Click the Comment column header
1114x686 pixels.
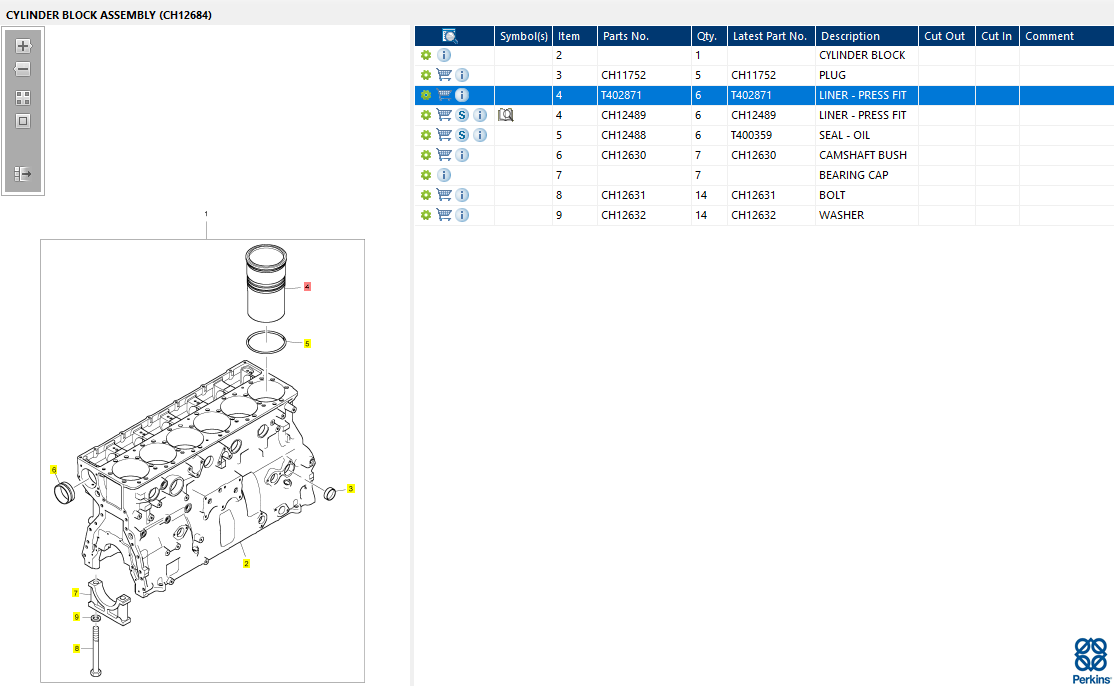coord(1066,36)
